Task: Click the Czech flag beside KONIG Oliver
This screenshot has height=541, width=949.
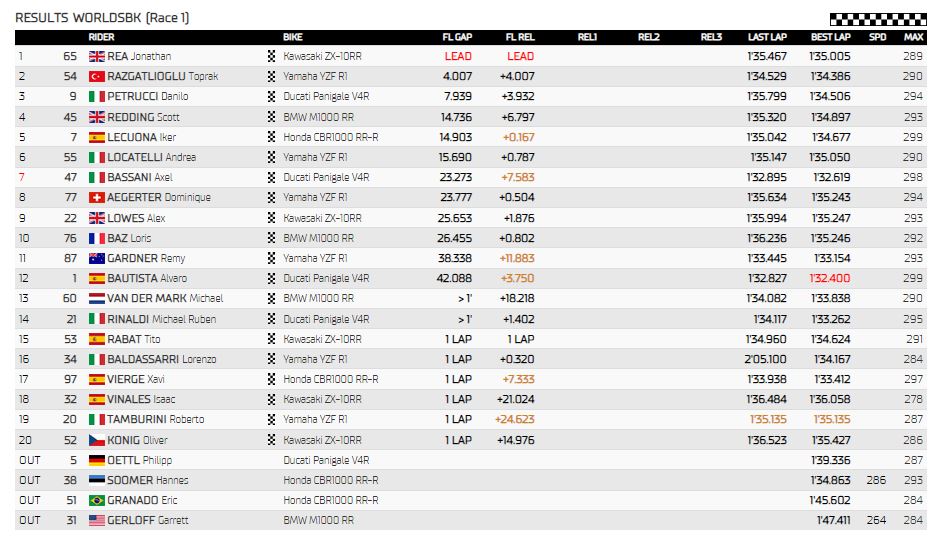Action: (97, 440)
